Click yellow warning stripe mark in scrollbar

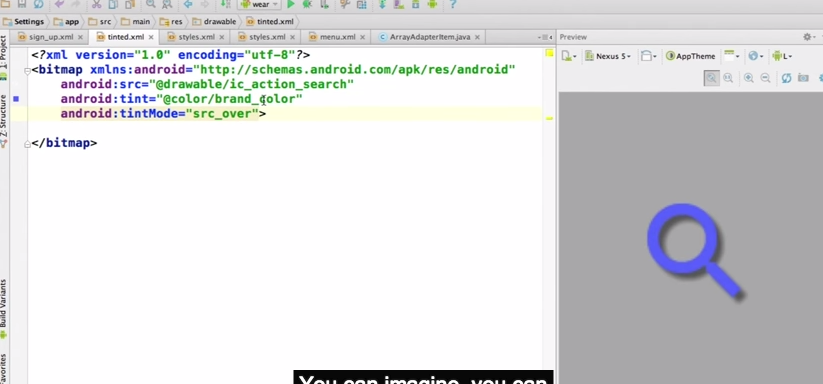[549, 119]
